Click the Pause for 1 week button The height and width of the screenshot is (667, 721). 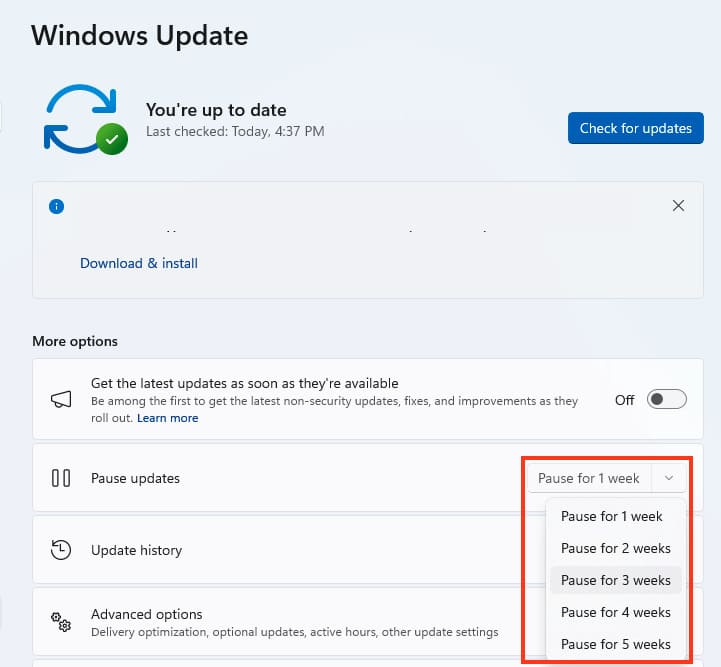[588, 478]
